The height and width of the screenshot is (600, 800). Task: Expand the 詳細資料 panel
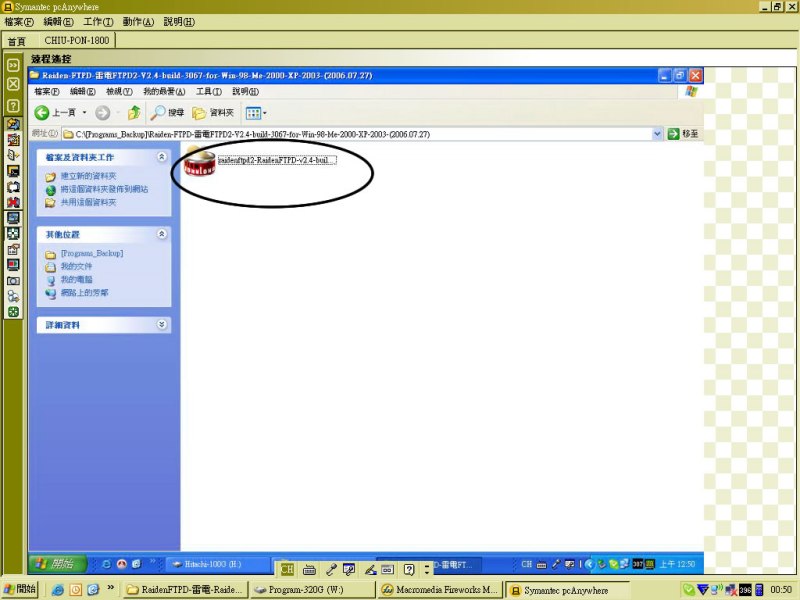162,324
